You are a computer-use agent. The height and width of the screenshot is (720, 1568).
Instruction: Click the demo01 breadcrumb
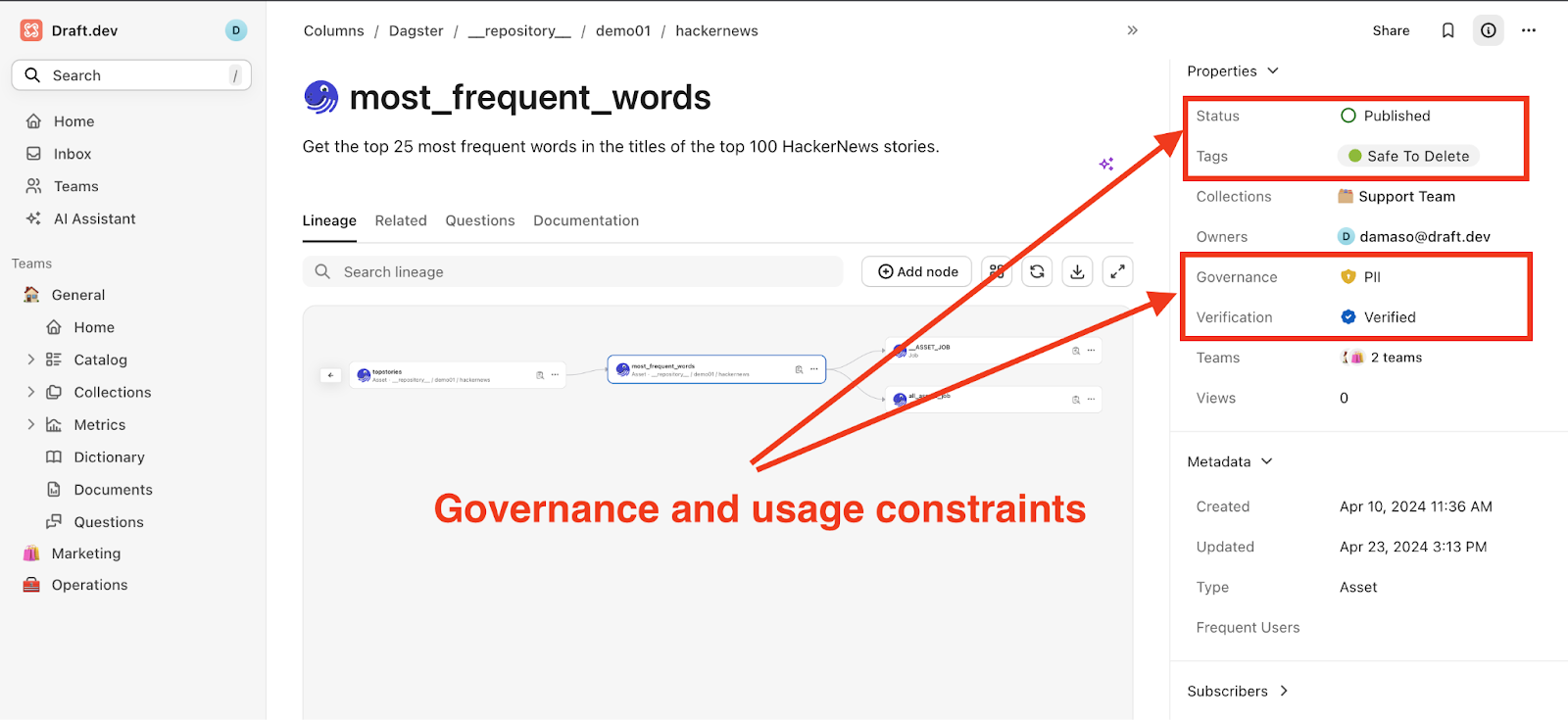coord(623,30)
